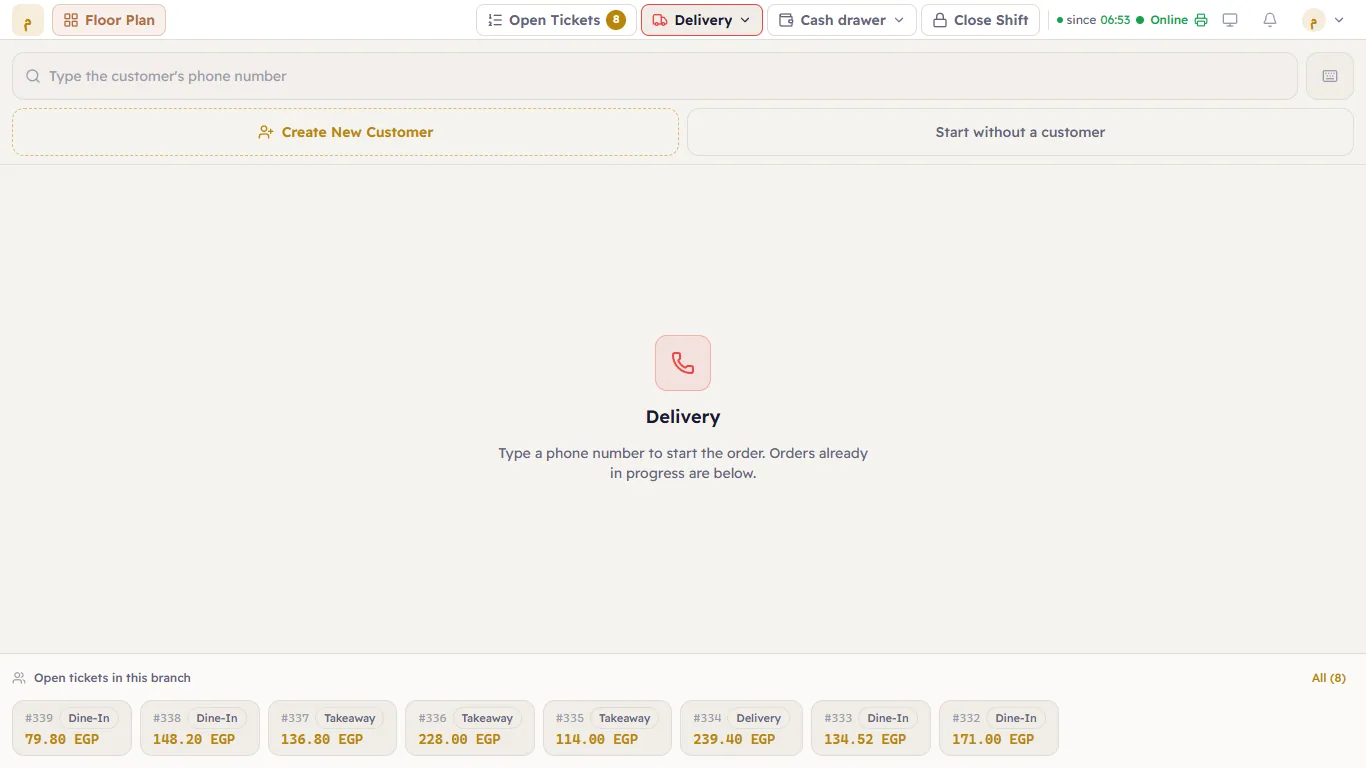The width and height of the screenshot is (1366, 768).
Task: Expand the Delivery order type dropdown
Action: point(702,20)
